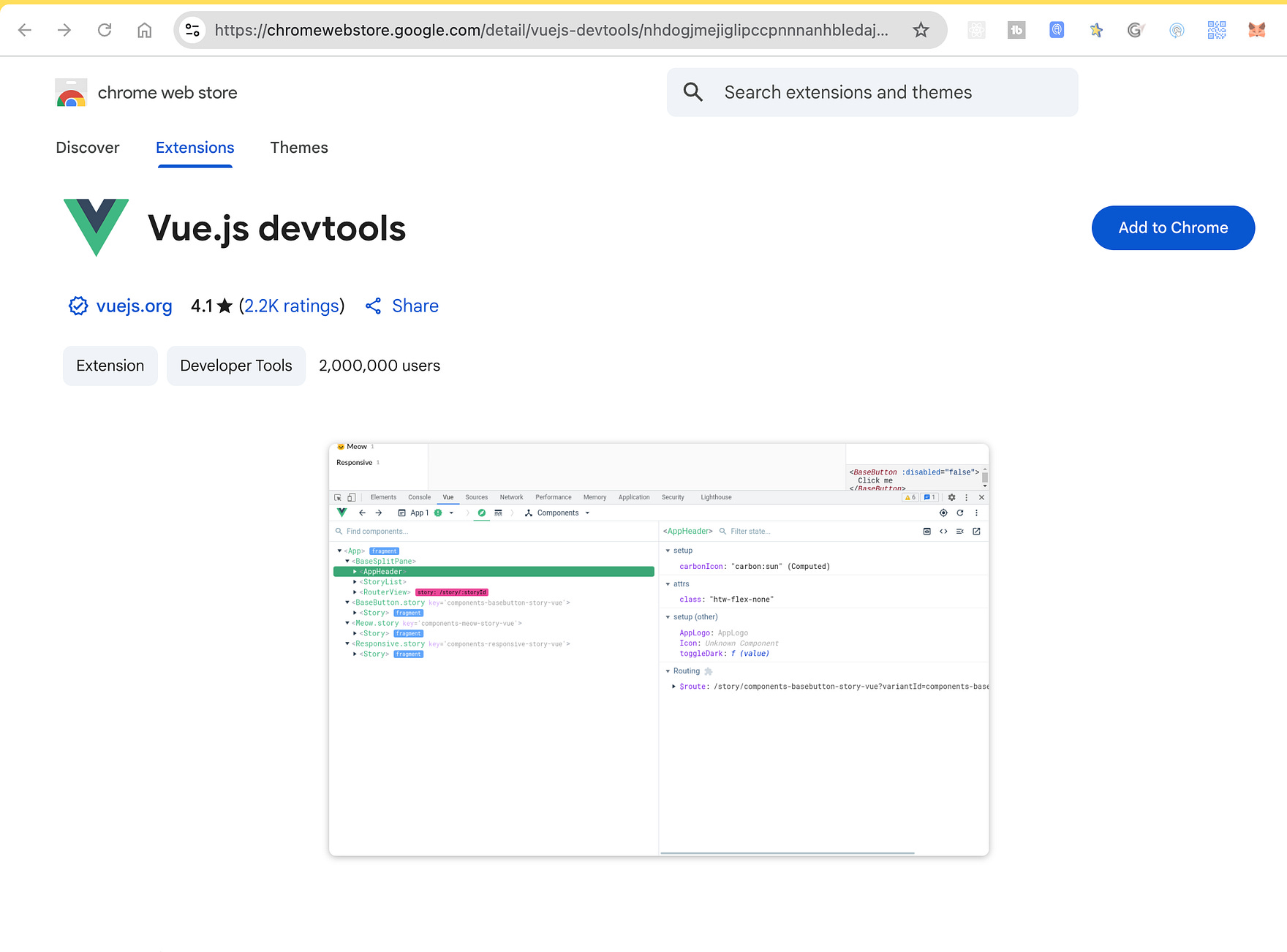Click the warnings badge showing 6 warnings

910,496
